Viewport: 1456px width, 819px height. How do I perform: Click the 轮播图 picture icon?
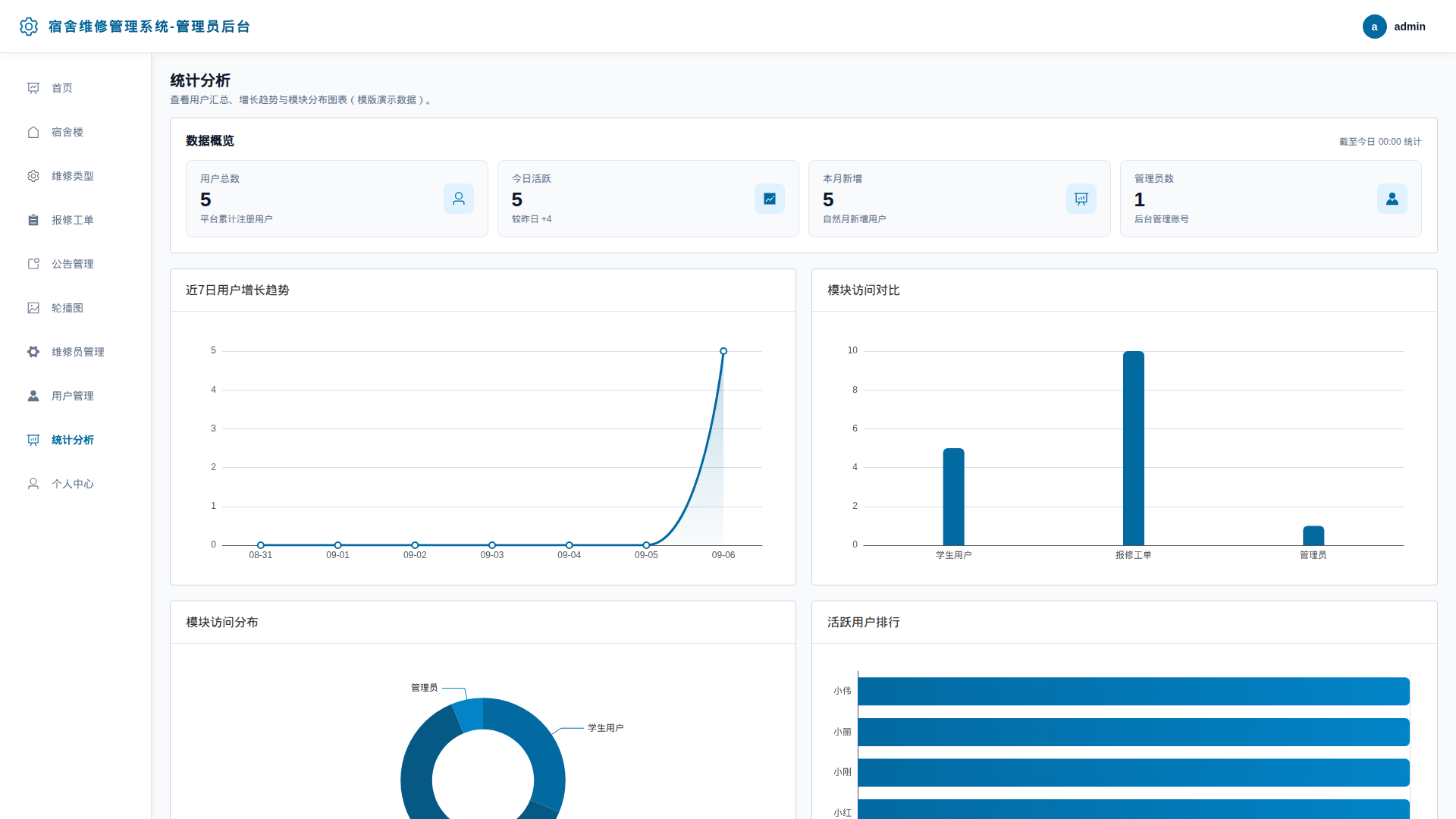click(x=33, y=308)
